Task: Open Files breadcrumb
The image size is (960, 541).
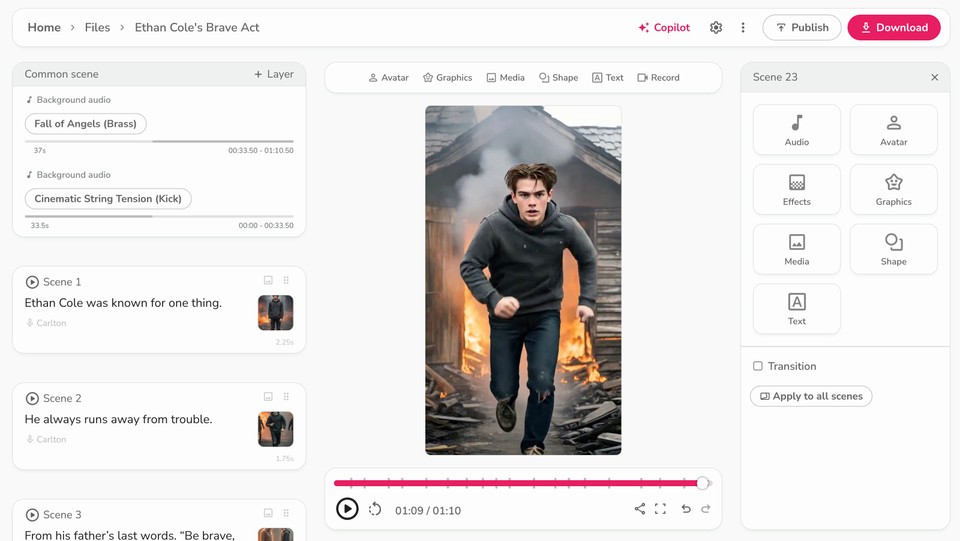Action: (x=97, y=28)
